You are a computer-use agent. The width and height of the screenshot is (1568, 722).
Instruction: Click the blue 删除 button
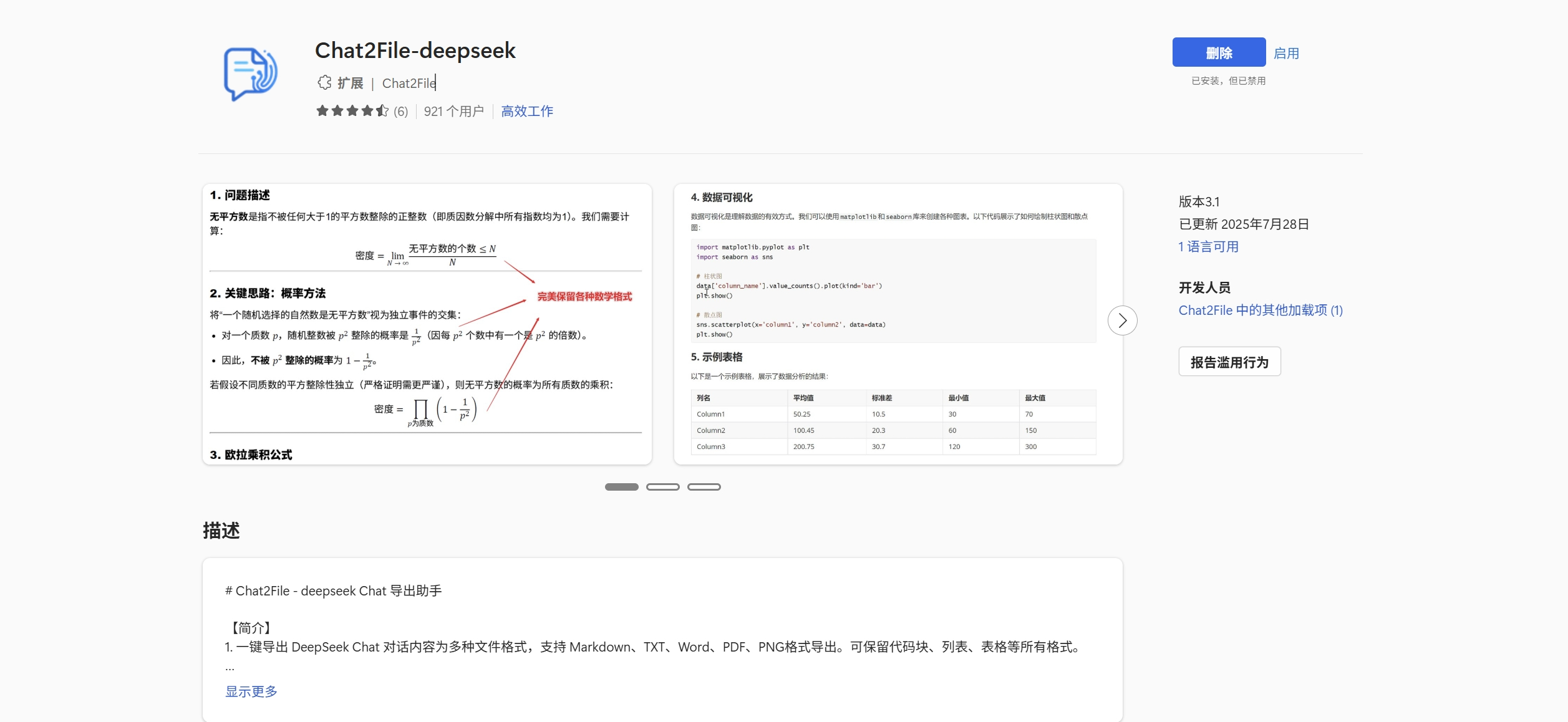[1219, 52]
